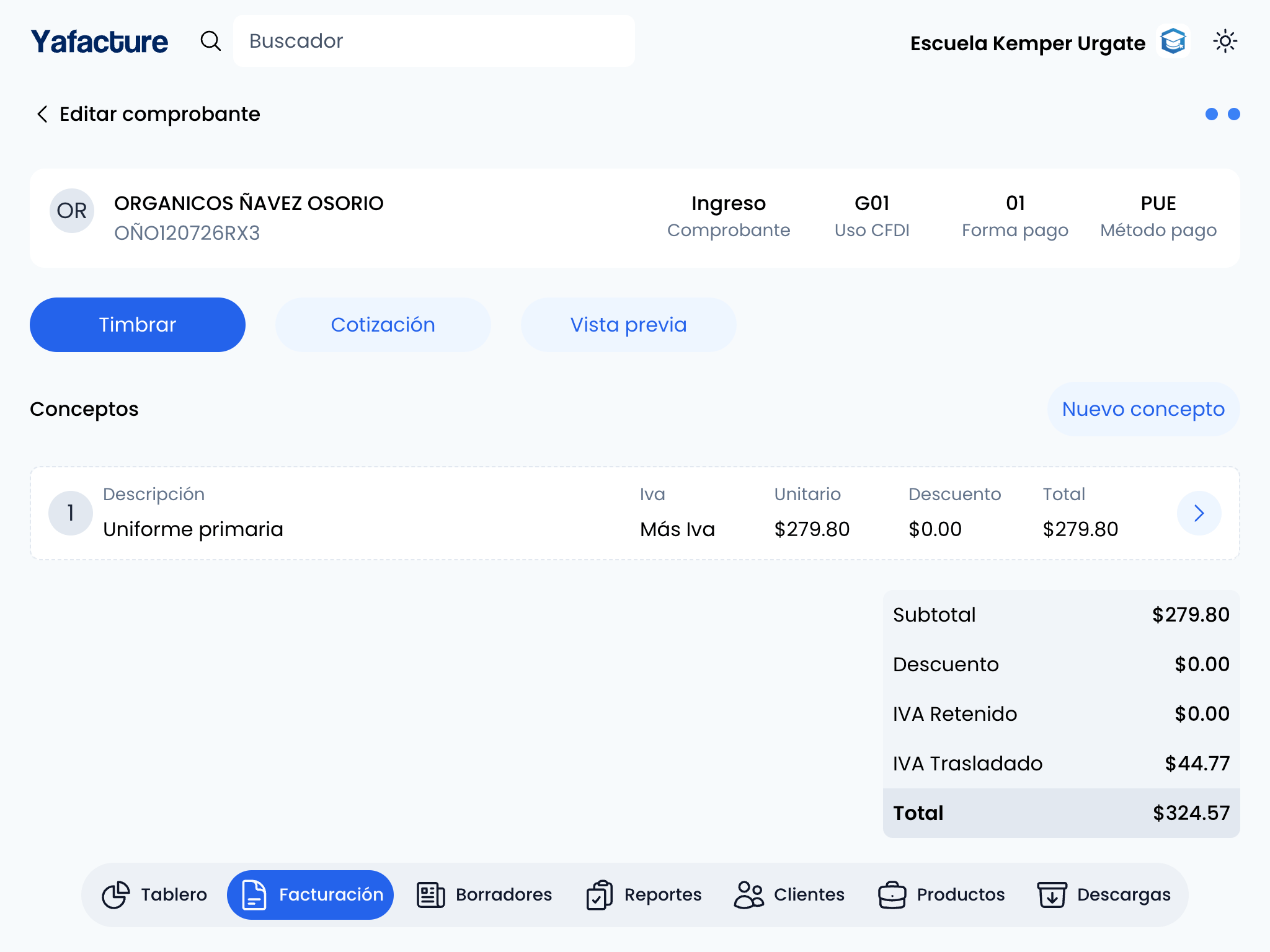Click the graduation cap school avatar
The height and width of the screenshot is (952, 1270).
tap(1173, 42)
